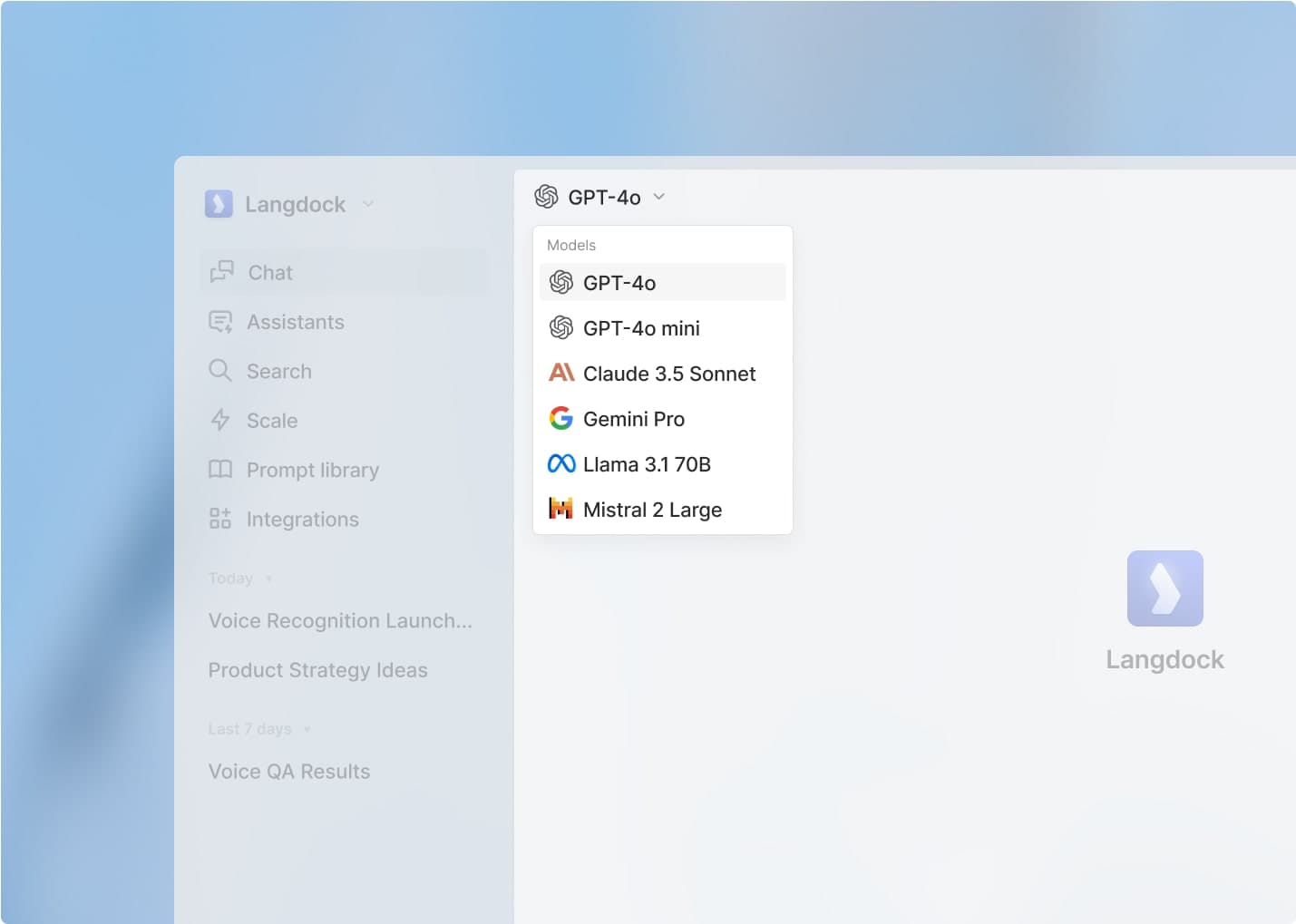Viewport: 1296px width, 924px height.
Task: Collapse the Today conversations section
Action: 268,579
